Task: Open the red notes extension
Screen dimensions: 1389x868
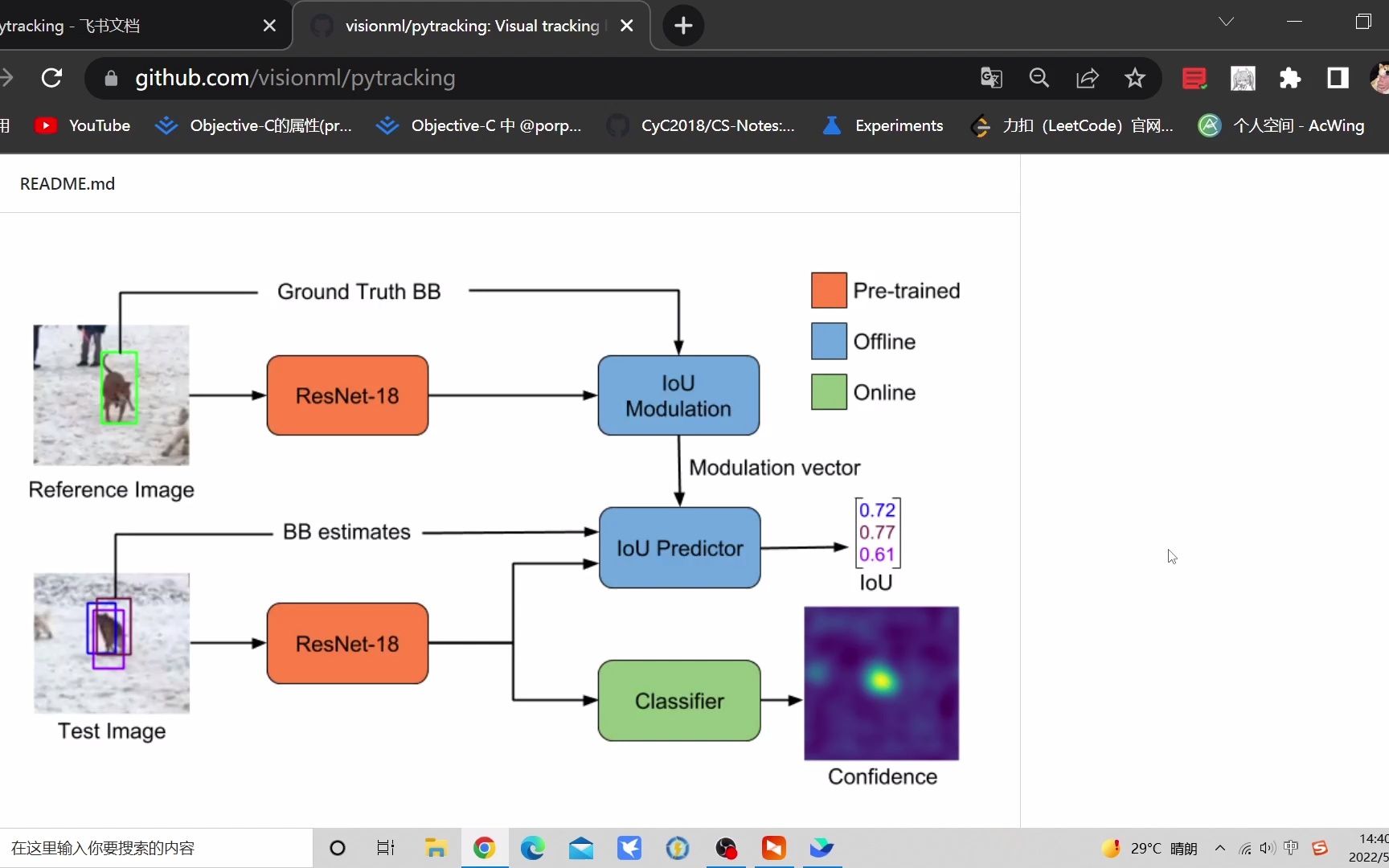Action: pos(1194,78)
